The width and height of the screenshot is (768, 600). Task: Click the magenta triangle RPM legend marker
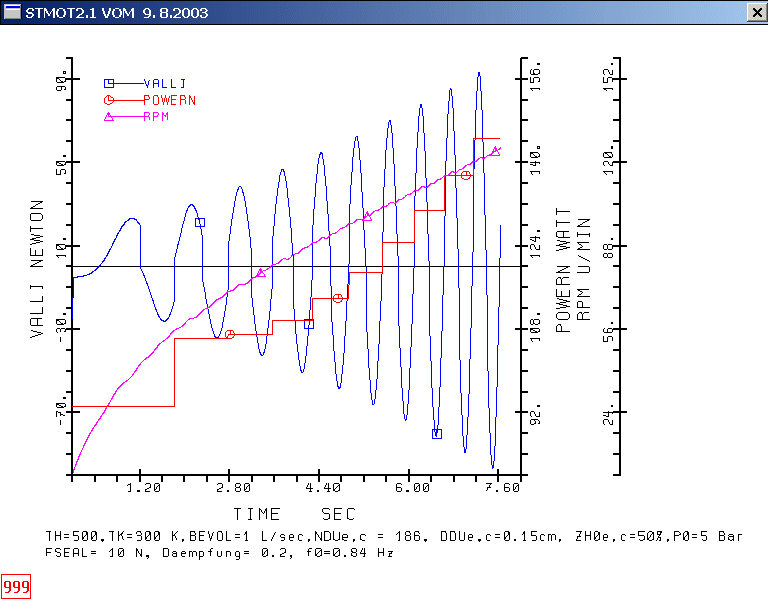coord(109,117)
